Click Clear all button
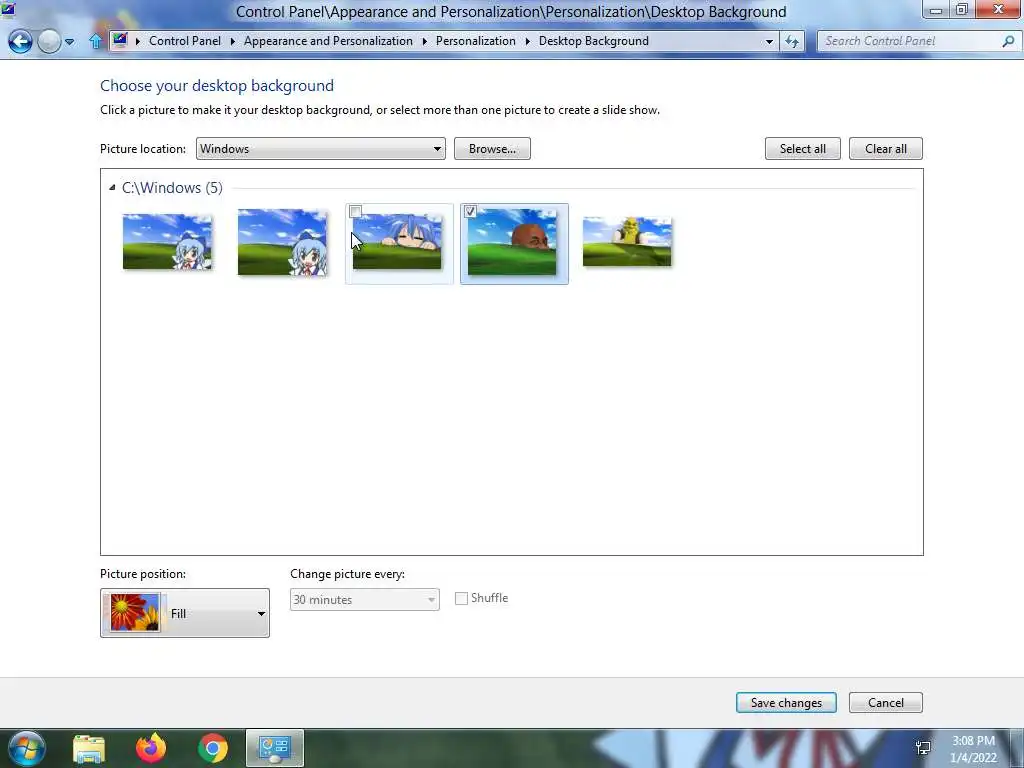Image resolution: width=1024 pixels, height=768 pixels. 886,149
